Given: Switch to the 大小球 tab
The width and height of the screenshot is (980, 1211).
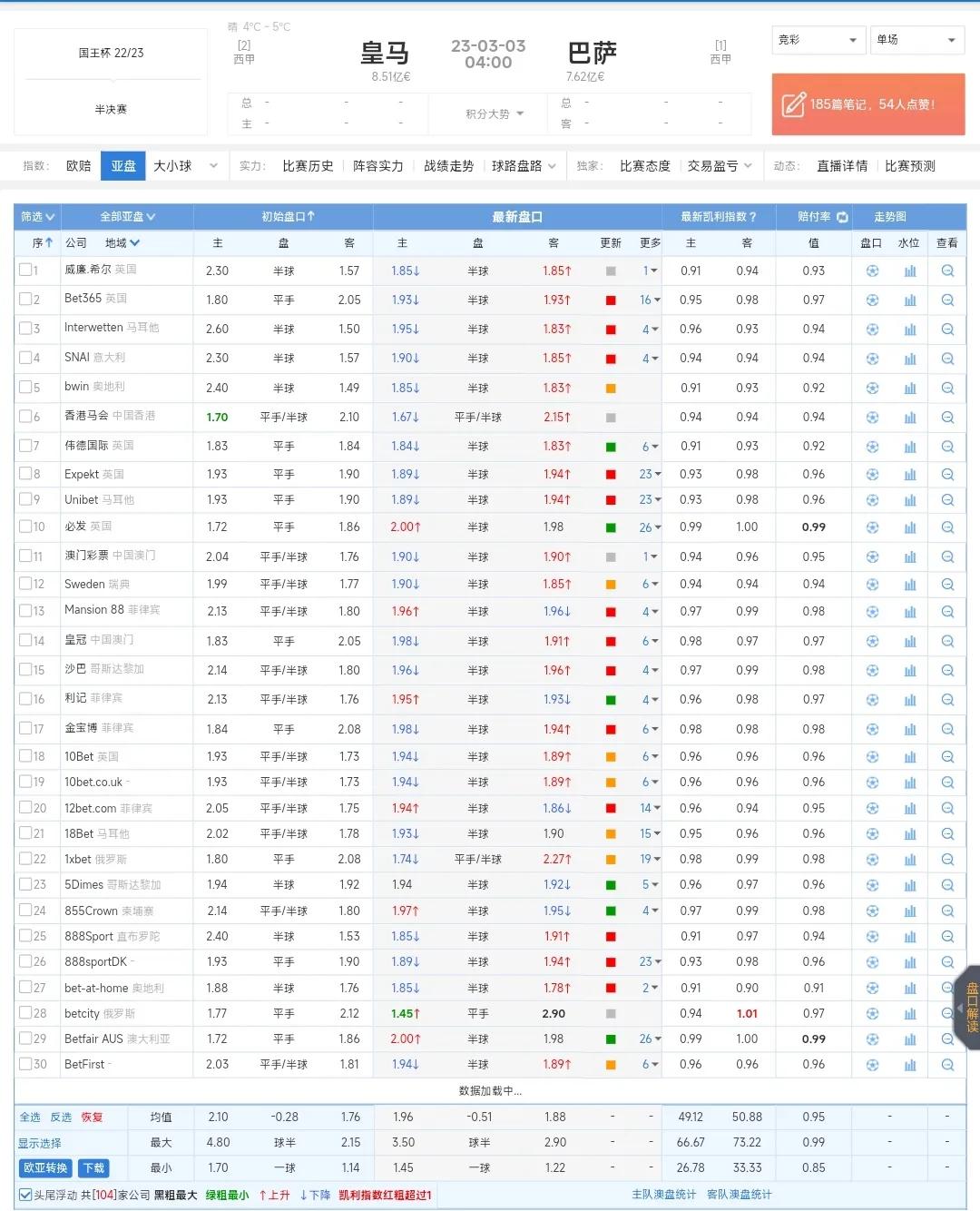Looking at the screenshot, I should 173,165.
